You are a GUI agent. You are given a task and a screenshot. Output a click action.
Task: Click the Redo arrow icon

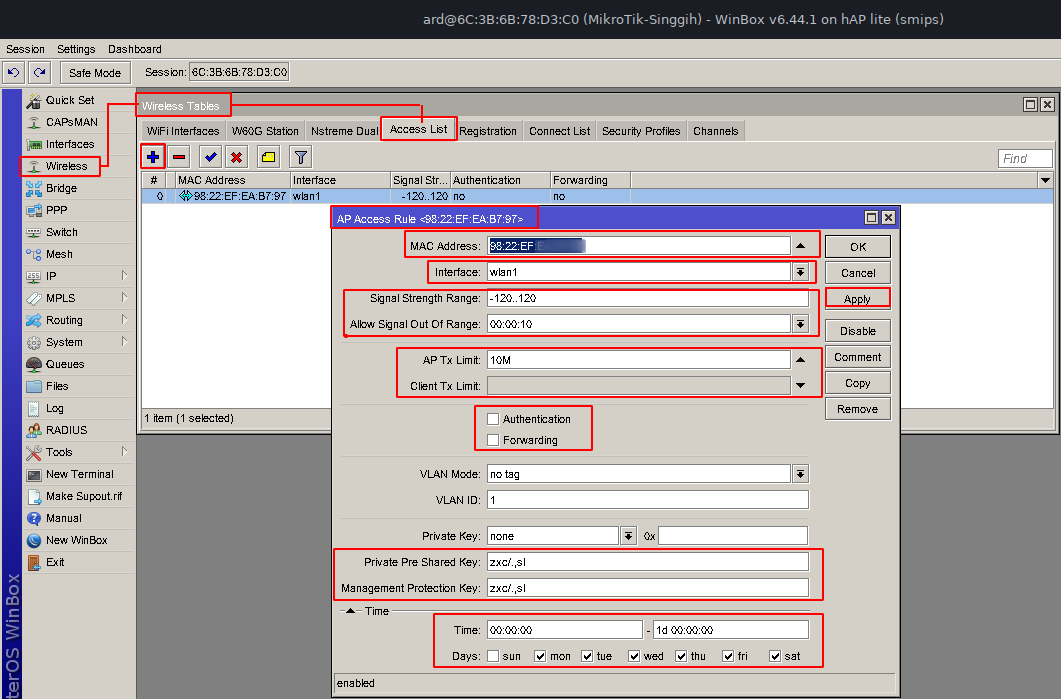39,72
